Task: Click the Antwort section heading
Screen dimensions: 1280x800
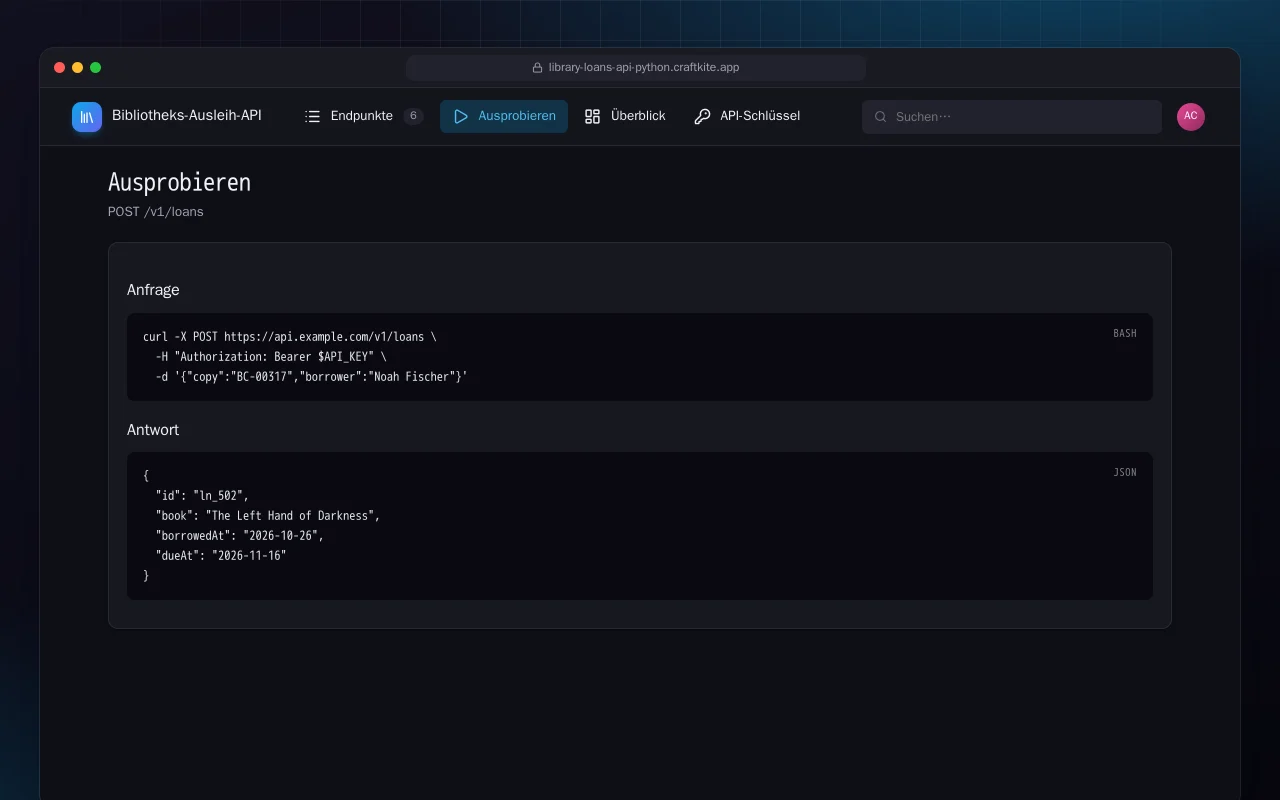Action: [153, 430]
